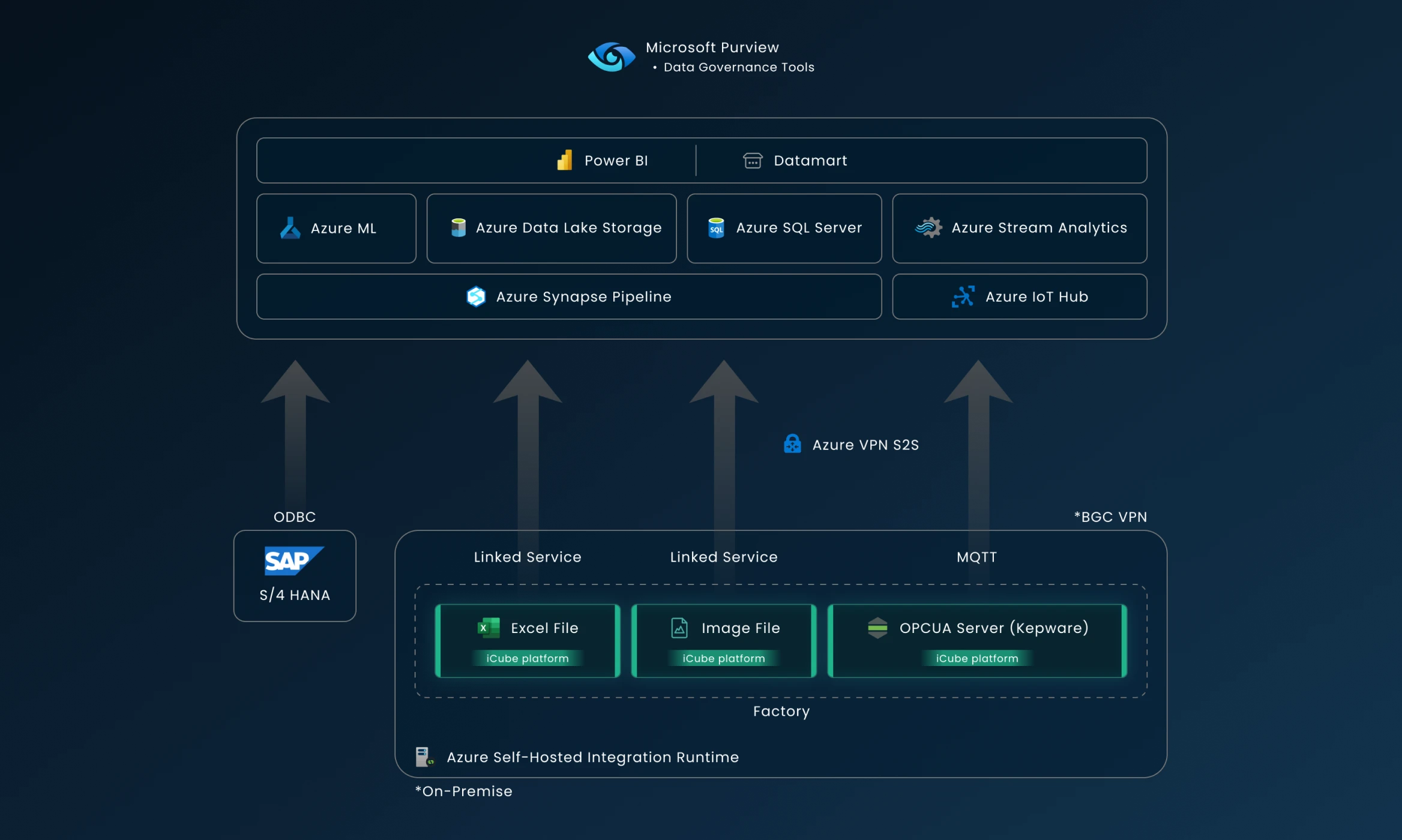
Task: Click the Microsoft Purview eye icon
Action: point(611,57)
